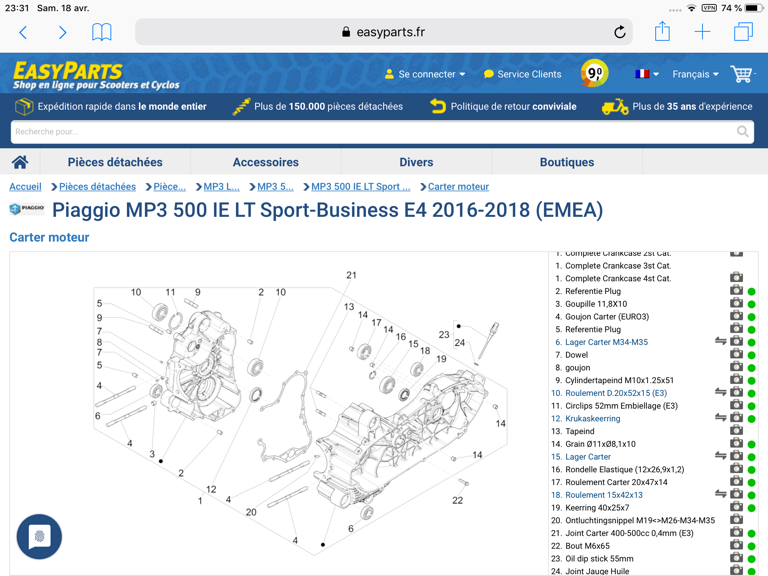View photo for Bout M6x65
Viewport: 768px width, 576px height.
pos(736,545)
